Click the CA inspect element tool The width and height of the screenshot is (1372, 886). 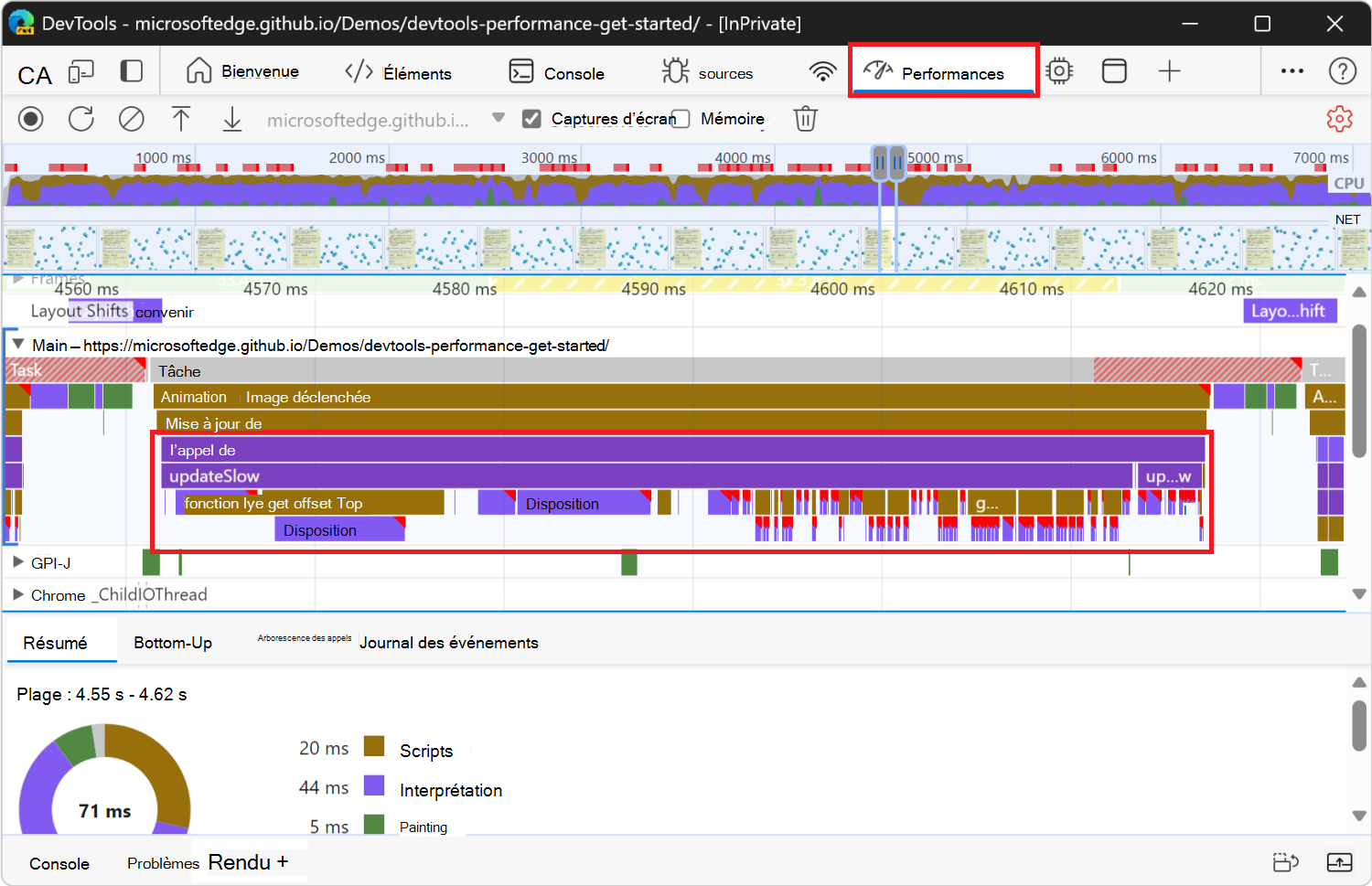click(35, 75)
